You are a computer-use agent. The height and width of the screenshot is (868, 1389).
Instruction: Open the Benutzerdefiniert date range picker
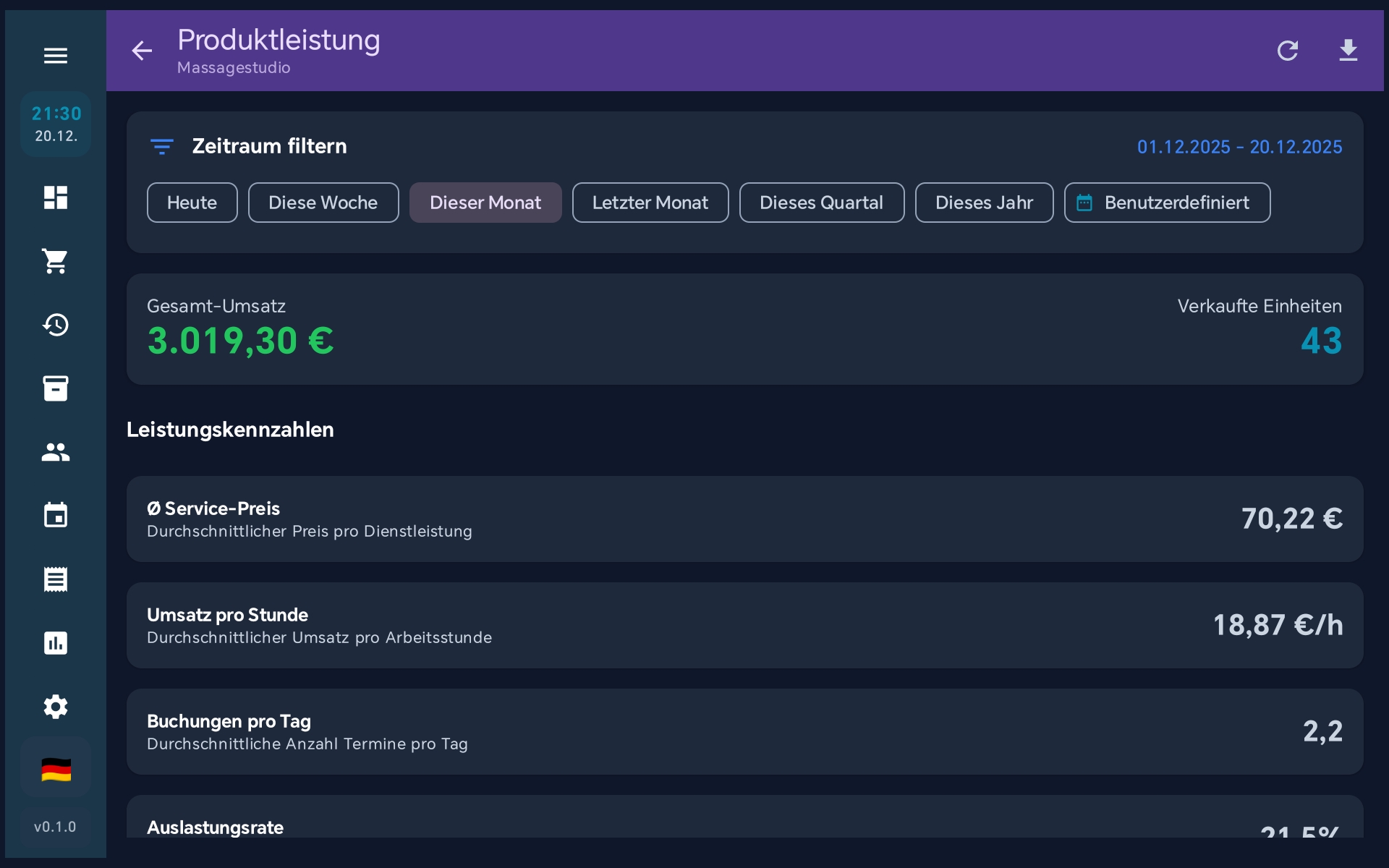[1166, 203]
